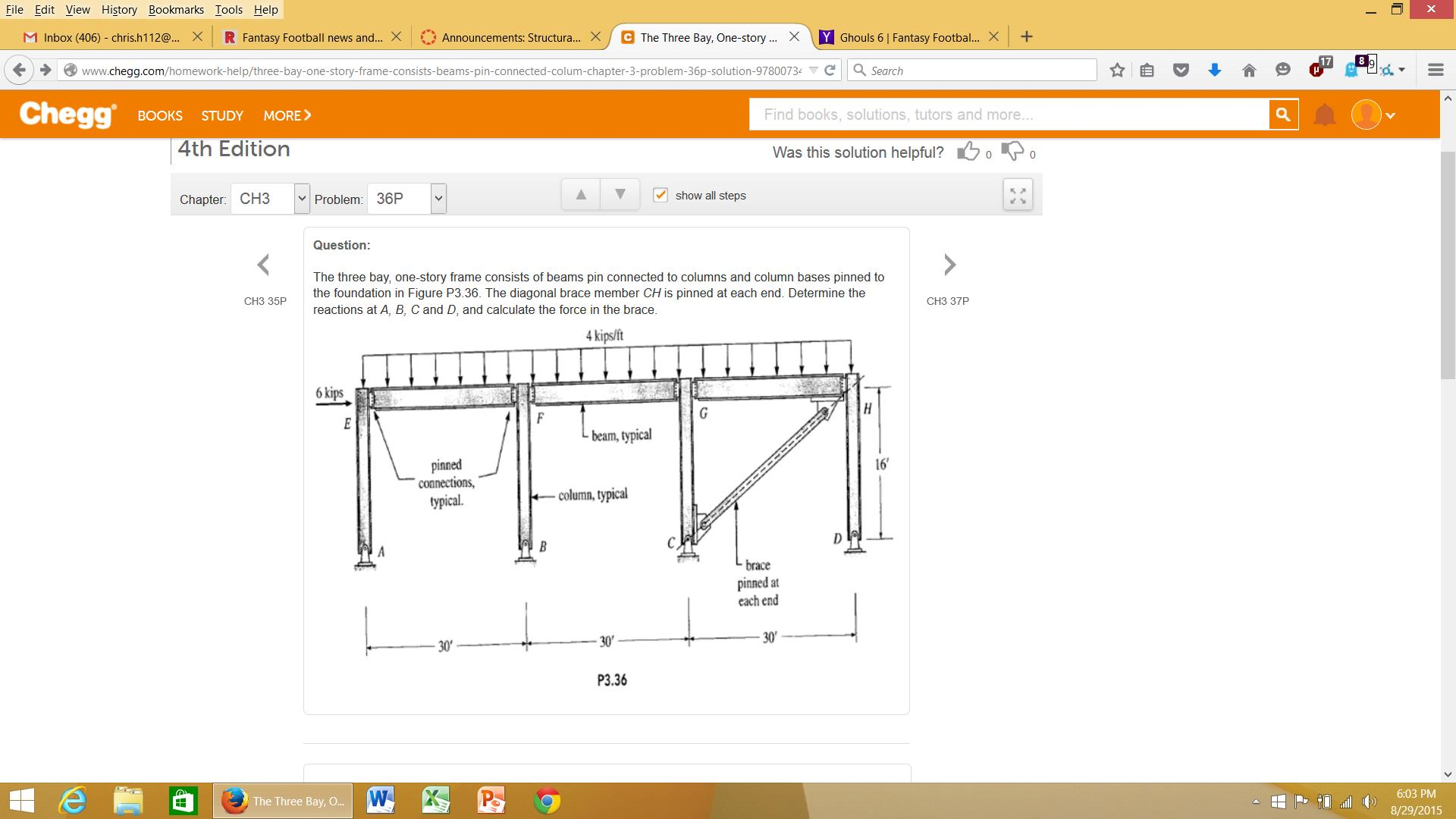Open the taskbar volume control
Viewport: 1456px width, 819px height.
click(1370, 800)
